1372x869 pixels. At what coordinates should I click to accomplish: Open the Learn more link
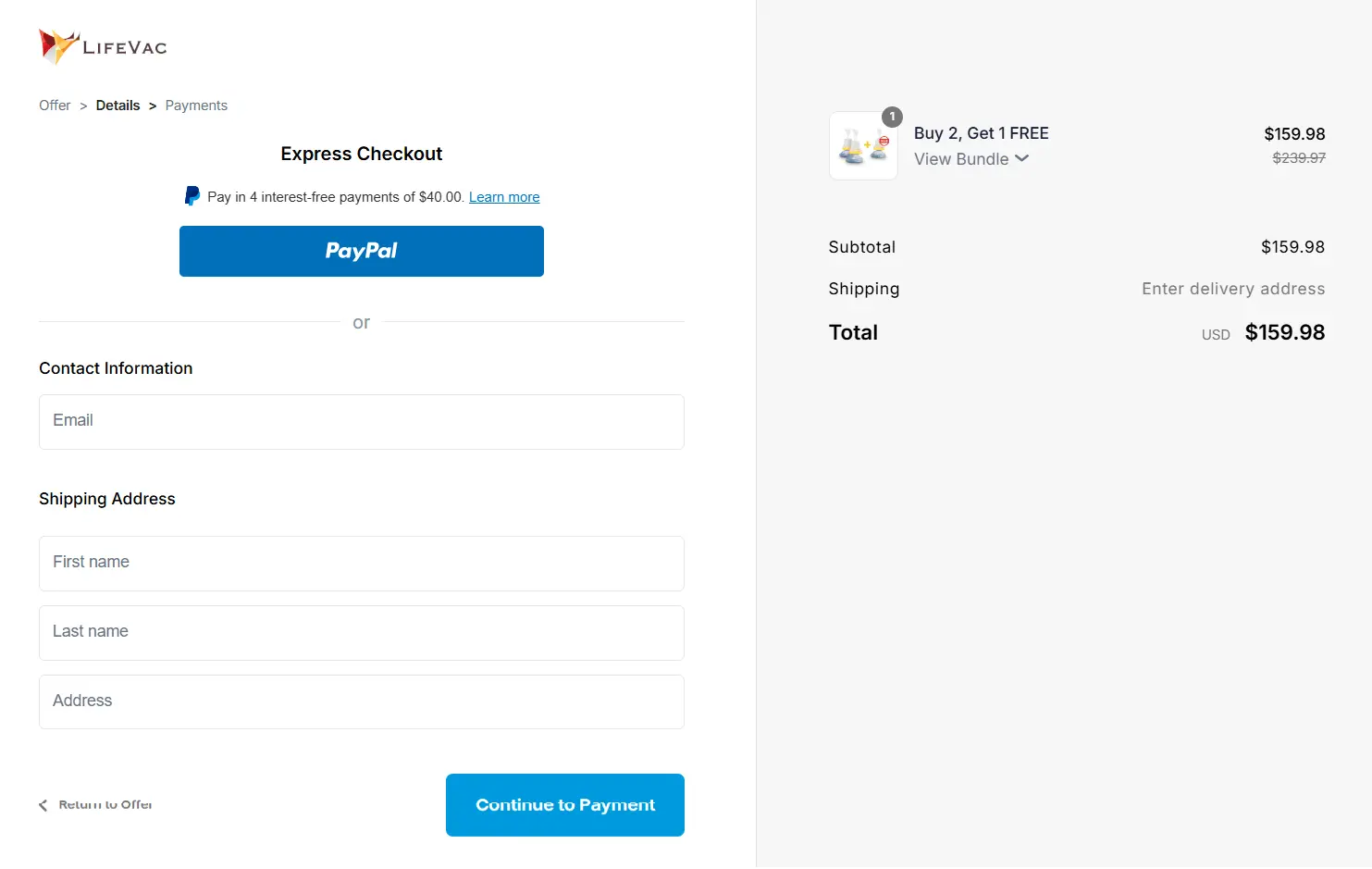(x=504, y=196)
